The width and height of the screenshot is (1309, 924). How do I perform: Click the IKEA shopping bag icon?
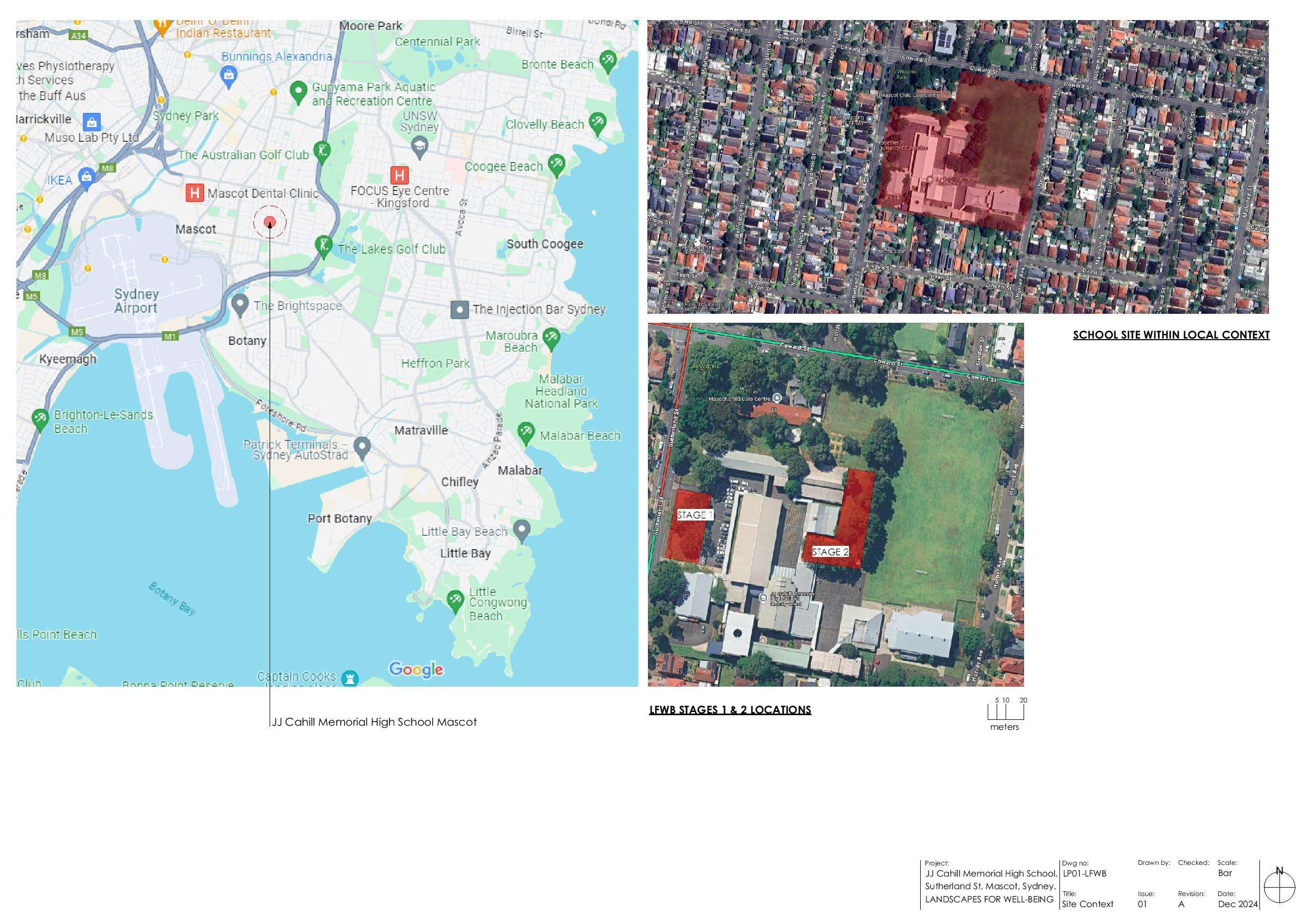coord(87,178)
